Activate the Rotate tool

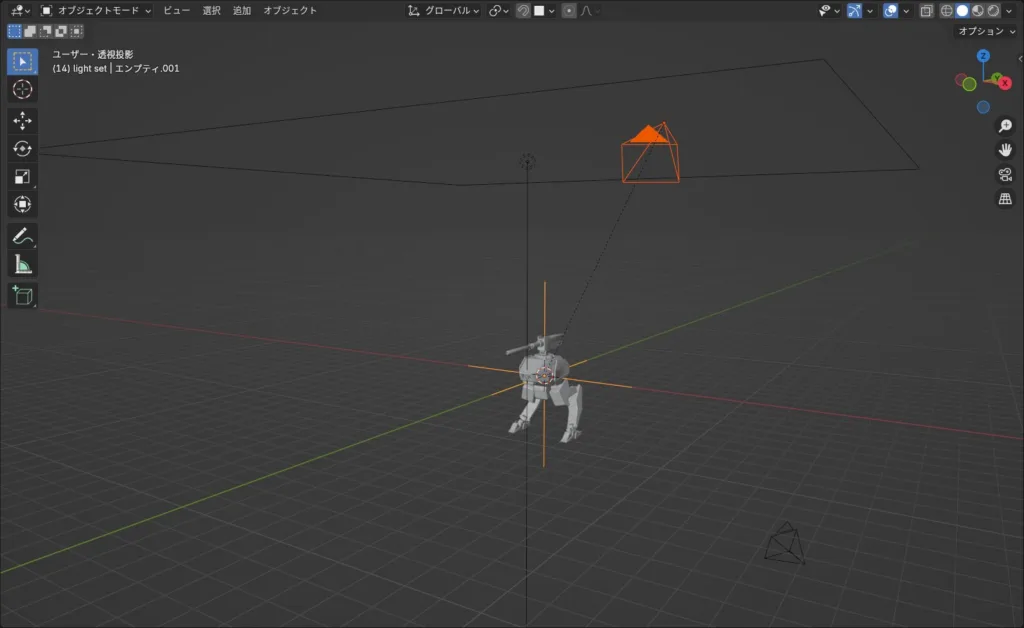(22, 148)
